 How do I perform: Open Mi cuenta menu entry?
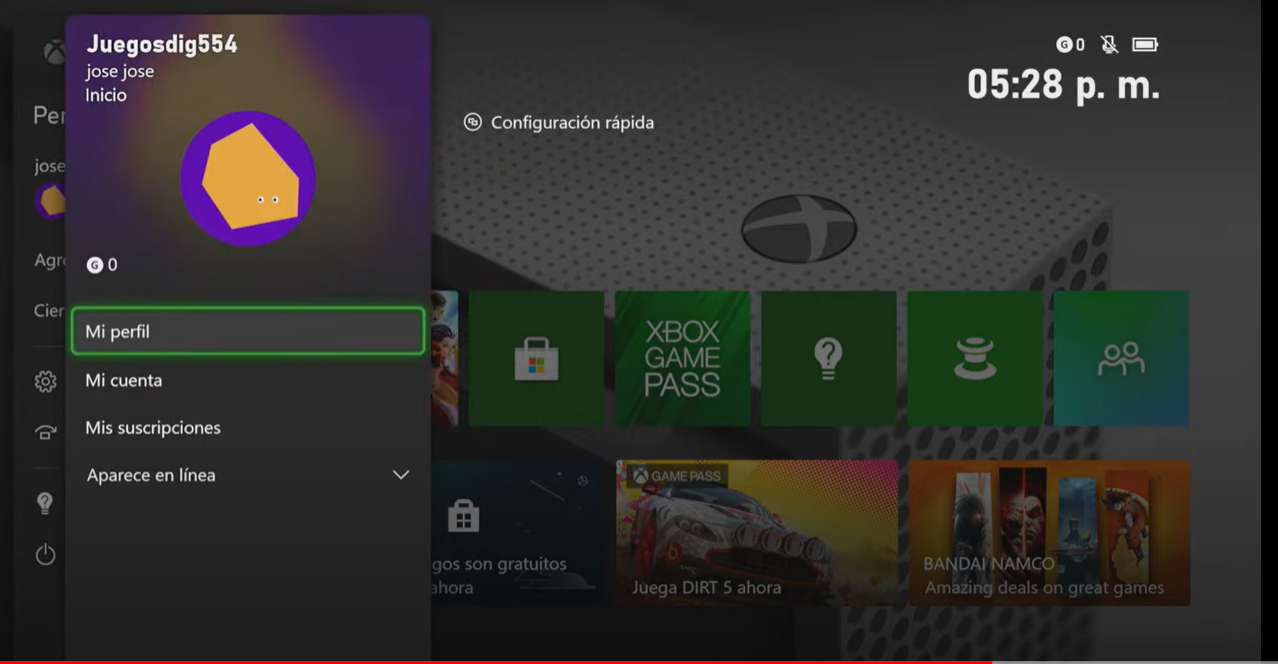[x=248, y=380]
